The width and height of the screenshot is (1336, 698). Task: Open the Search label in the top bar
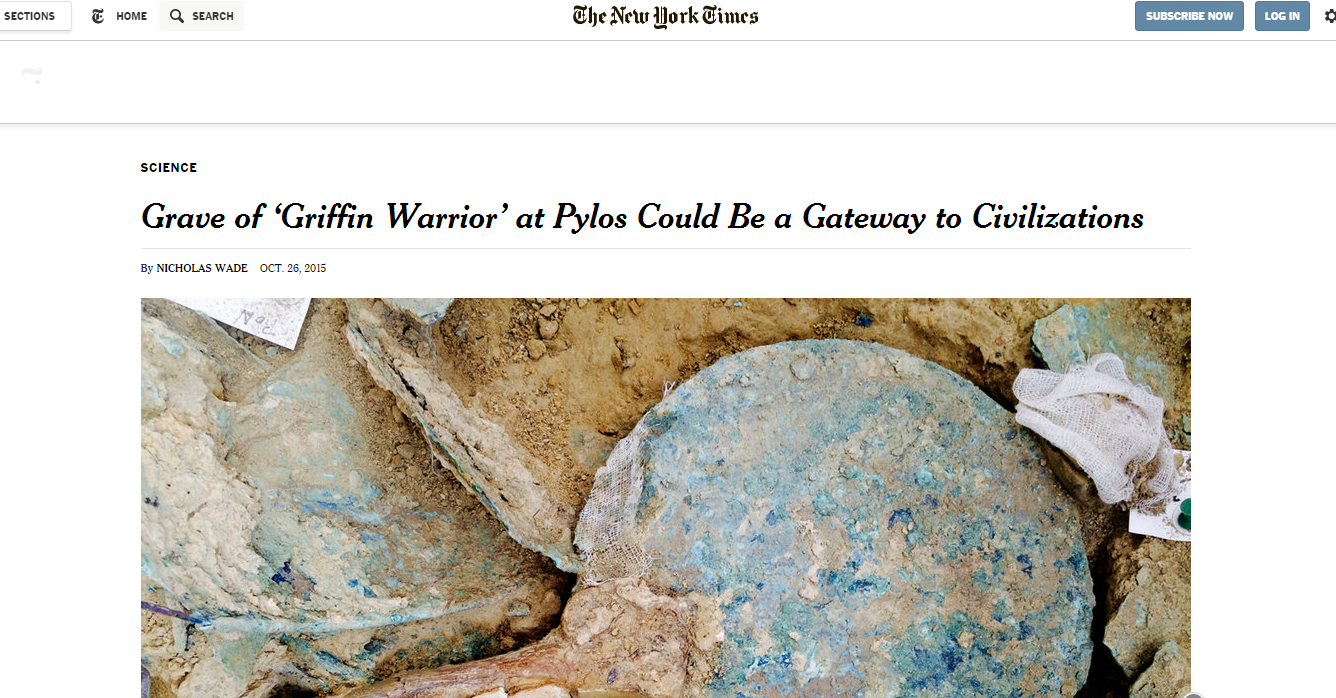tap(213, 16)
